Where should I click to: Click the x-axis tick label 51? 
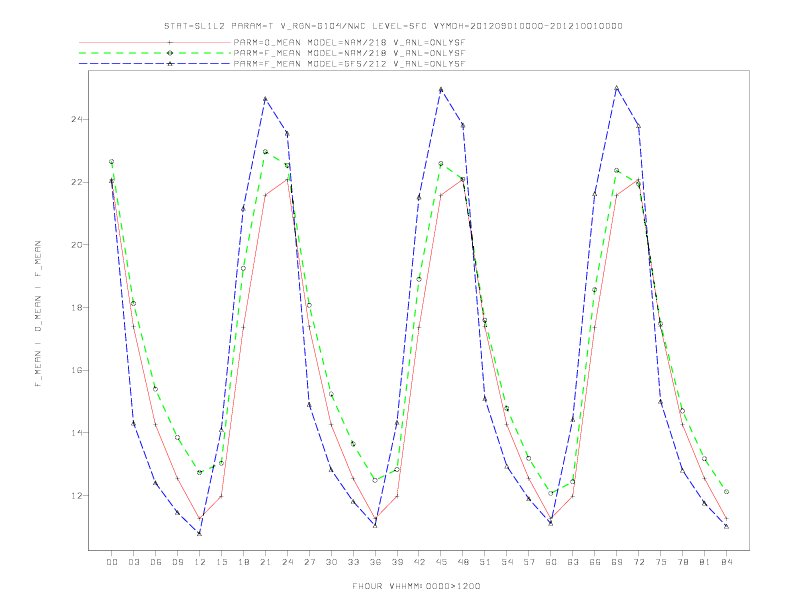coord(485,562)
